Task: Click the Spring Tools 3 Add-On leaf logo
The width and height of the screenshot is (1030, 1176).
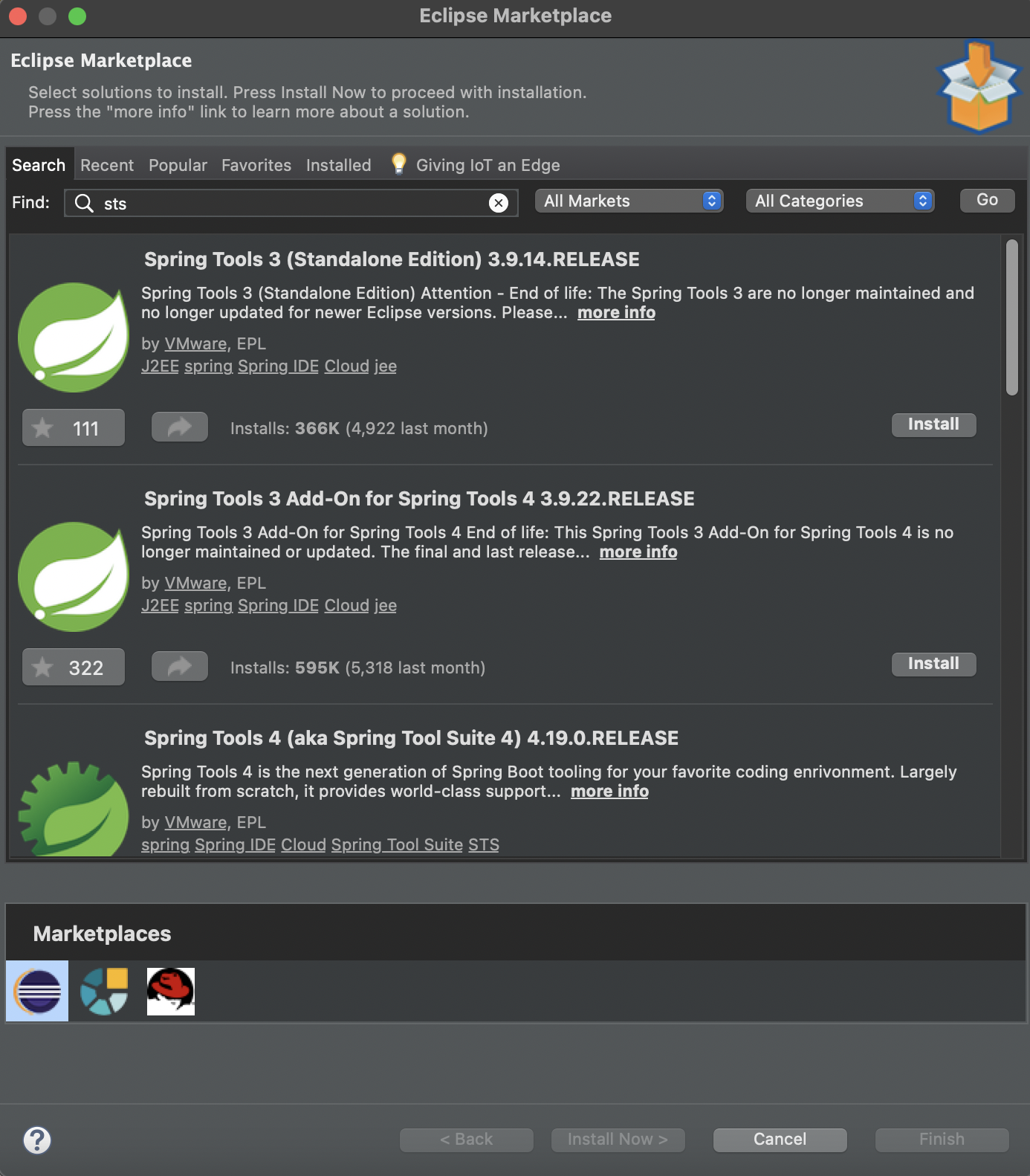Action: coord(74,576)
